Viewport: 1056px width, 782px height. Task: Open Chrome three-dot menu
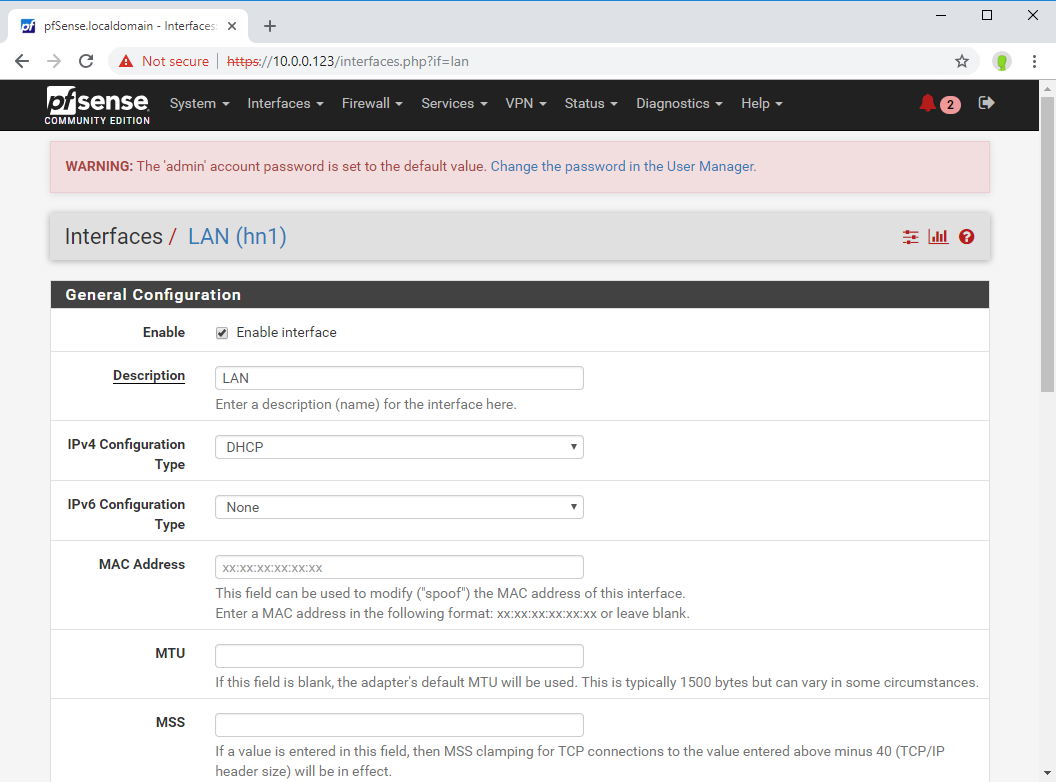1034,61
